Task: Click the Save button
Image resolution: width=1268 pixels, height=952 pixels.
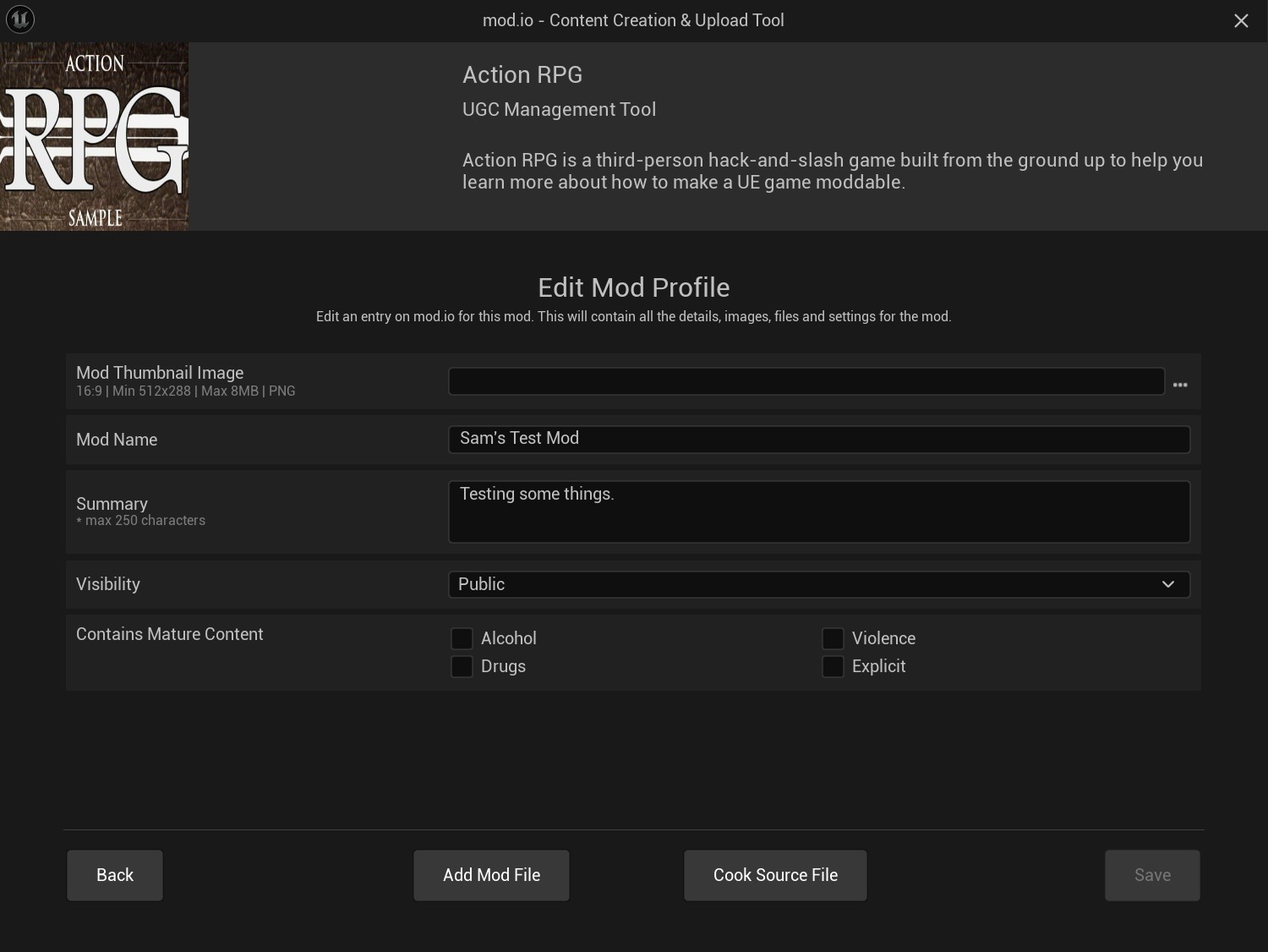Action: (x=1151, y=875)
